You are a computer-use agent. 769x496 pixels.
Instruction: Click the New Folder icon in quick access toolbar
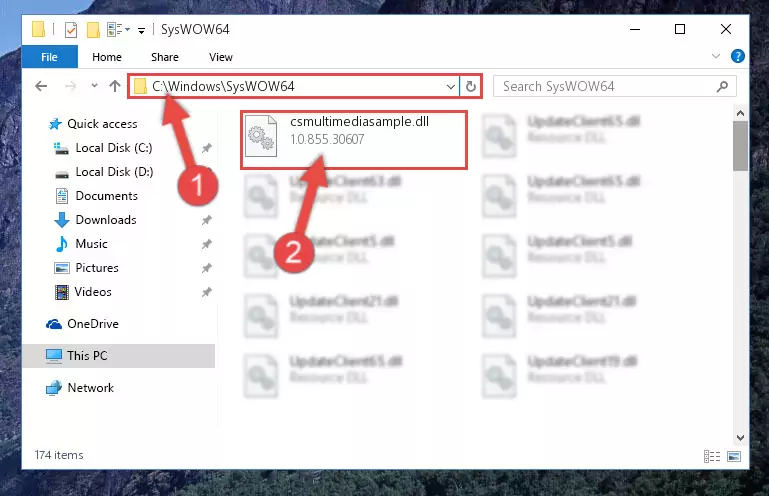click(x=93, y=30)
